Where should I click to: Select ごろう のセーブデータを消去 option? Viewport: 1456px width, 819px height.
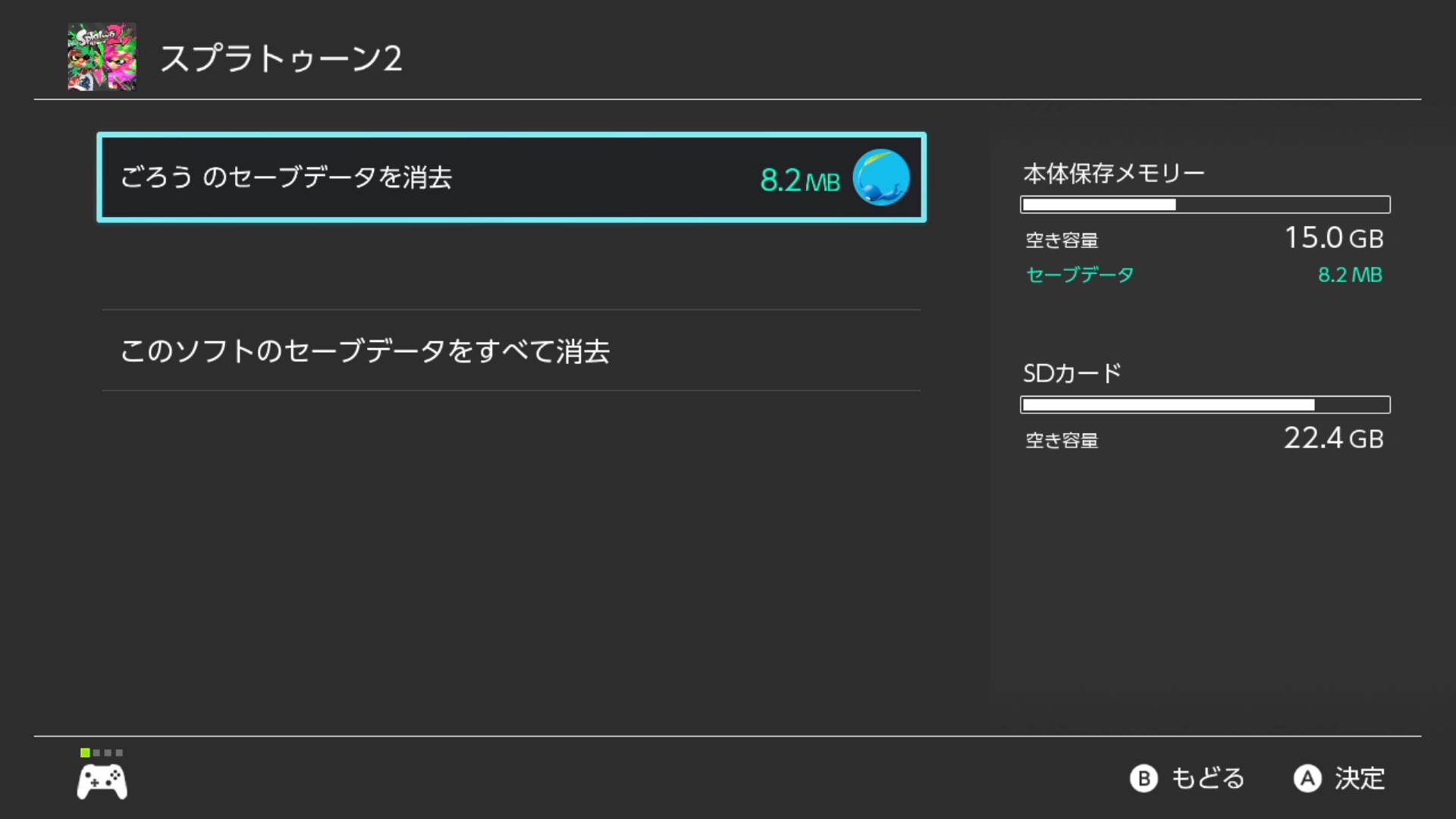tap(512, 177)
